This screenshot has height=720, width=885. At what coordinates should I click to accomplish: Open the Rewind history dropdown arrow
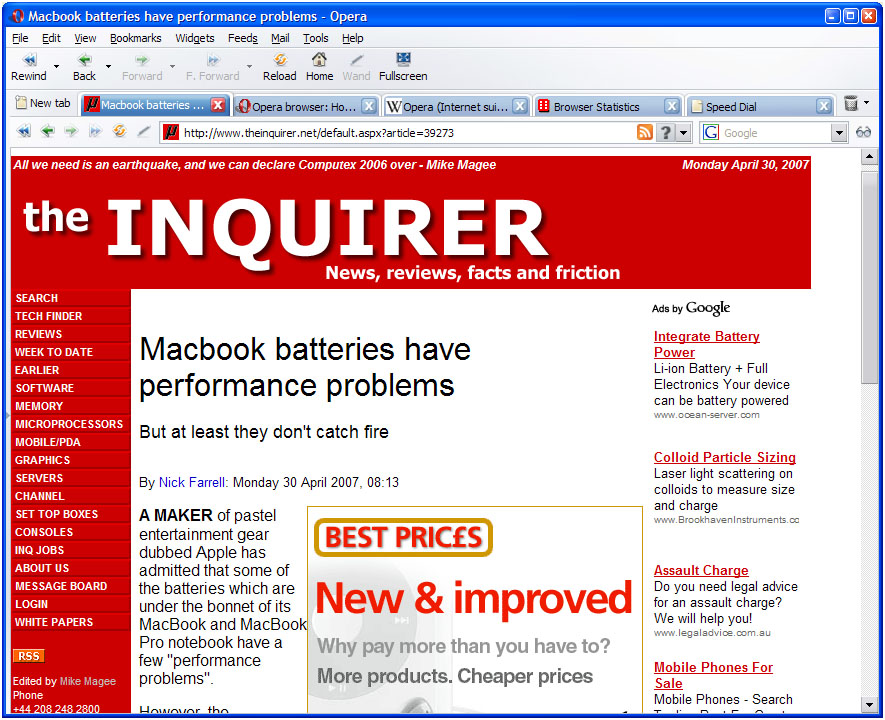pos(56,67)
